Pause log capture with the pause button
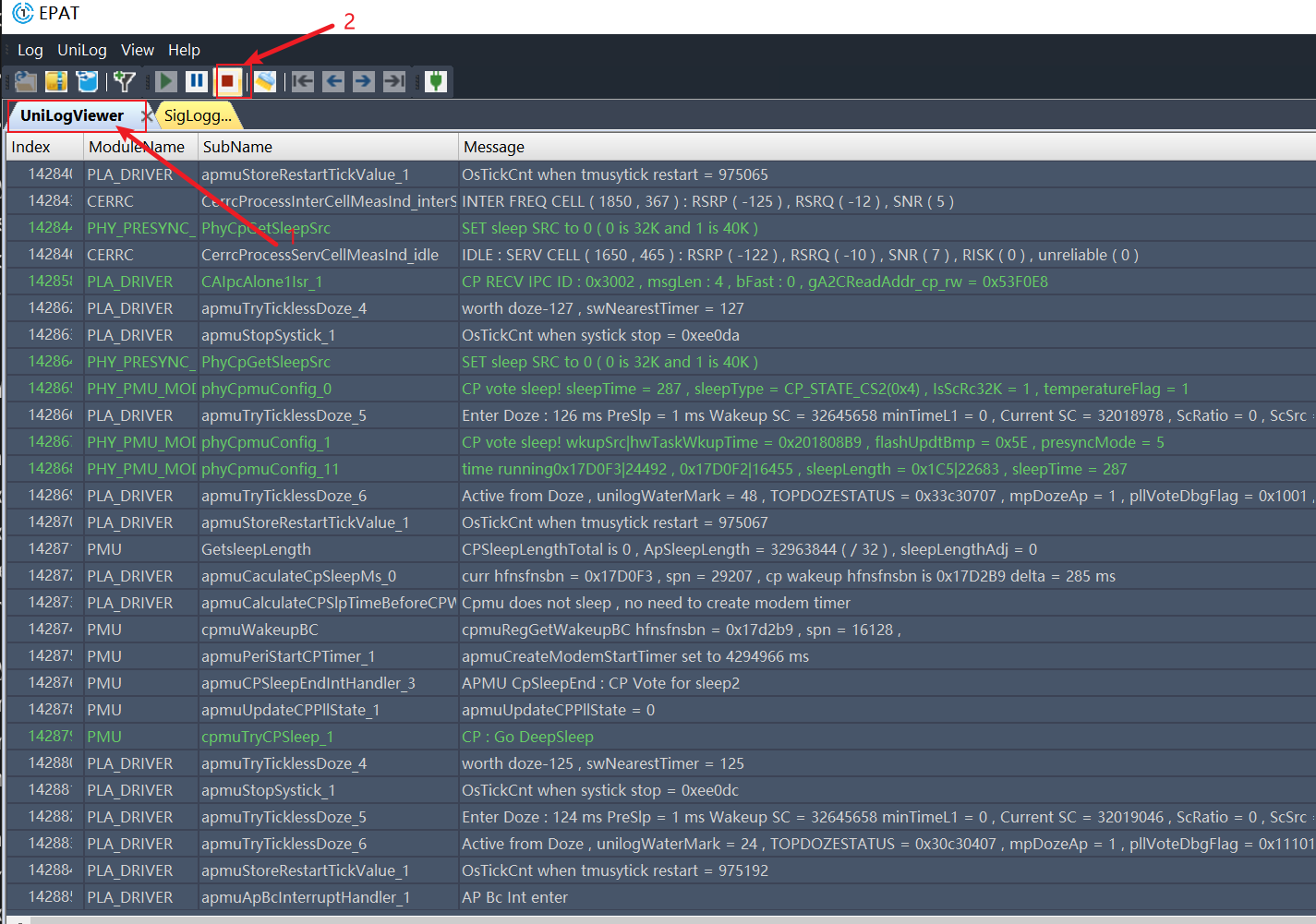The image size is (1316, 924). coord(197,81)
